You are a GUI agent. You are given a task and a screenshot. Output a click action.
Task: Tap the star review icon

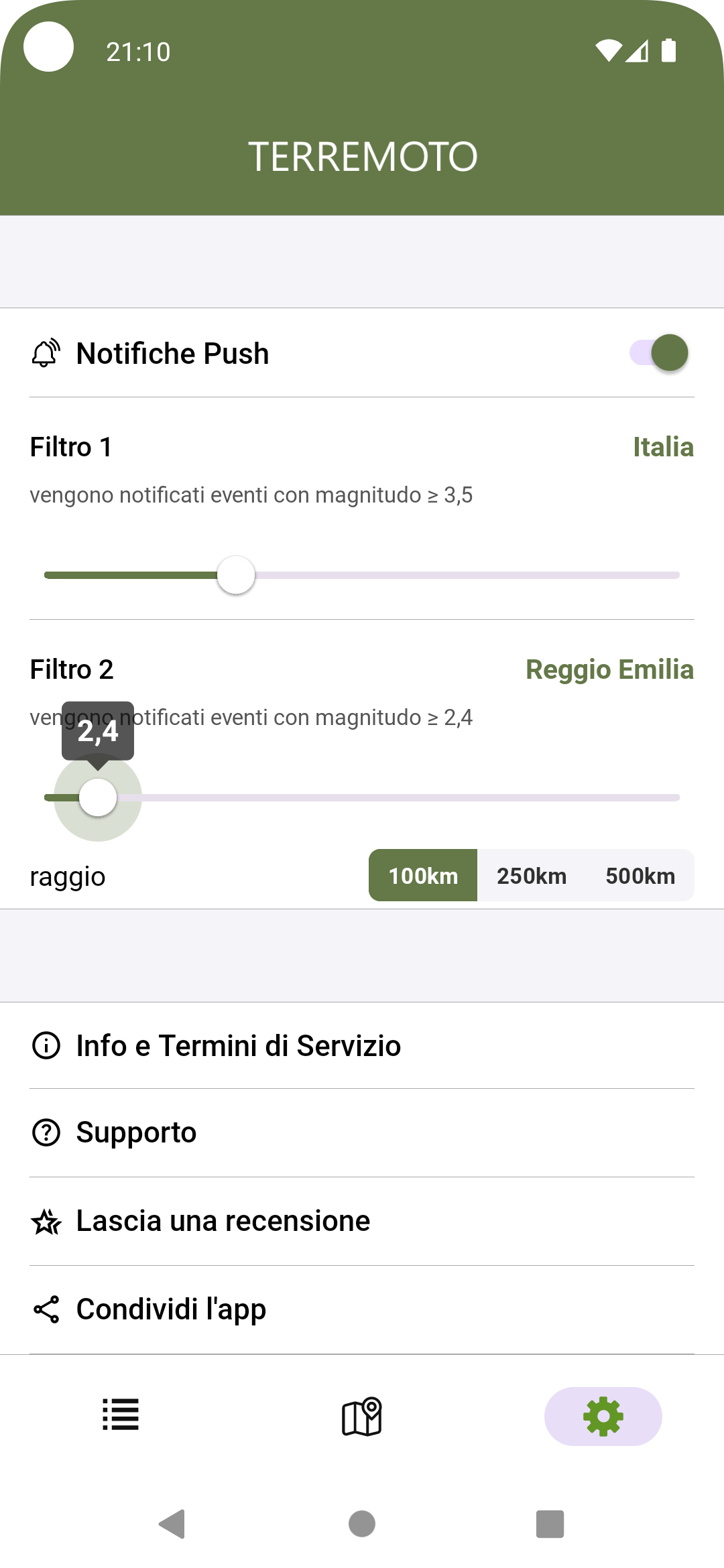tap(46, 1222)
